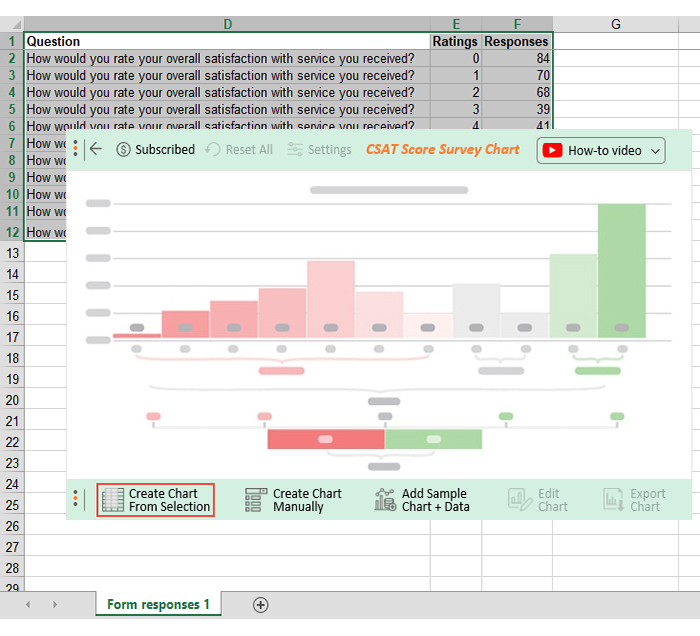Select row 27 header
Image resolution: width=700 pixels, height=636 pixels.
click(12, 547)
